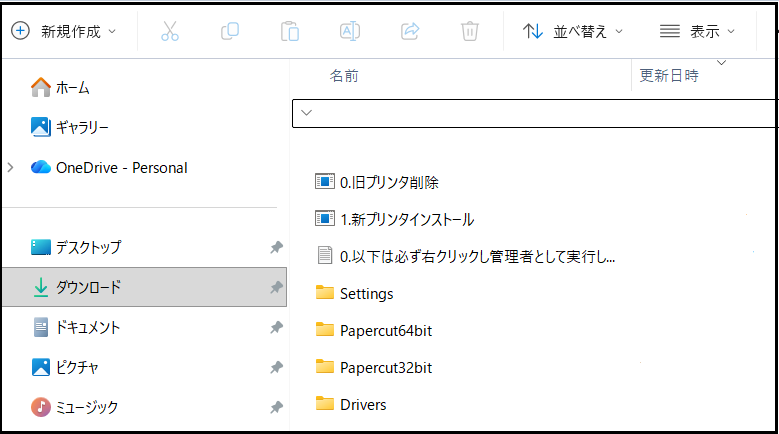This screenshot has height=434, width=779.
Task: Click the folder icon of Papercut32bit
Action: pyautogui.click(x=325, y=366)
